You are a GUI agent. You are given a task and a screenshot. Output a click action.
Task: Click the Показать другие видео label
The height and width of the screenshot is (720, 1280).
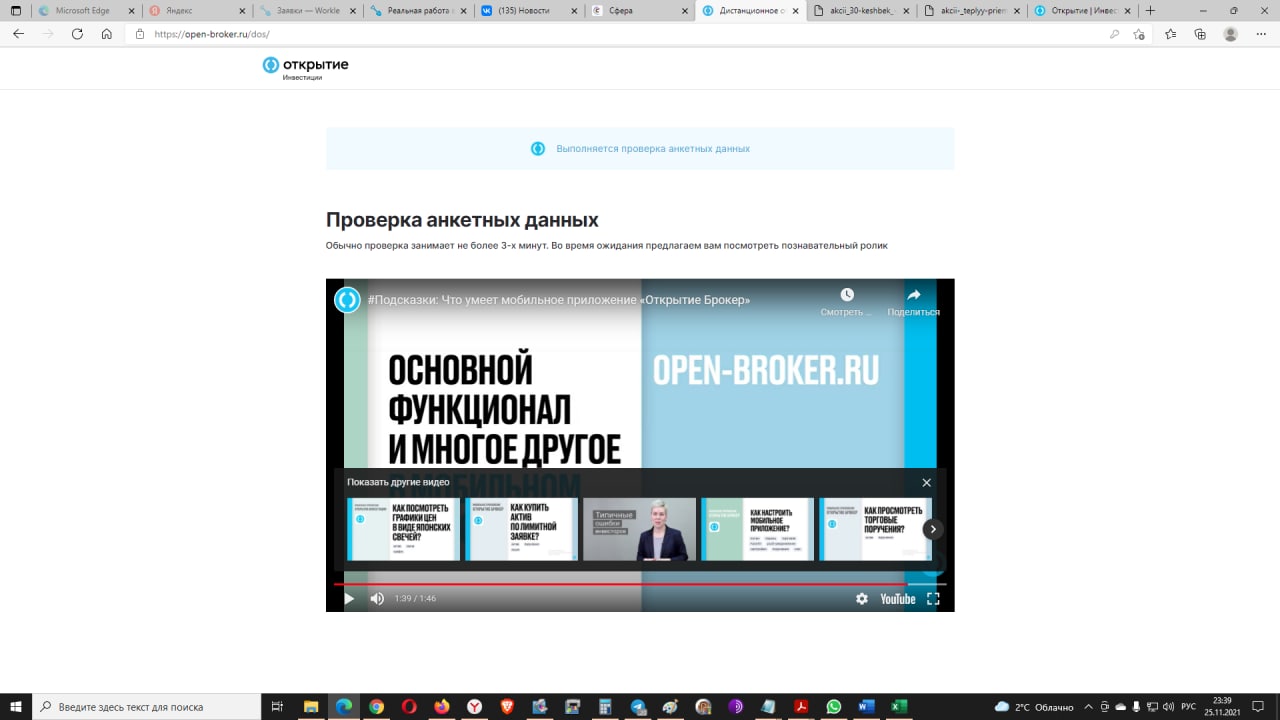tap(398, 482)
